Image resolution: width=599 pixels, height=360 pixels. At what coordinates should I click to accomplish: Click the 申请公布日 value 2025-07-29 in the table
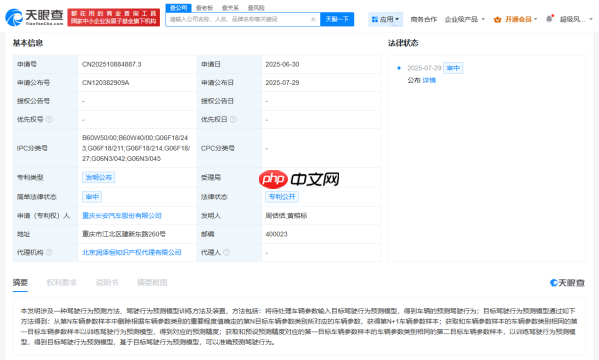click(282, 83)
